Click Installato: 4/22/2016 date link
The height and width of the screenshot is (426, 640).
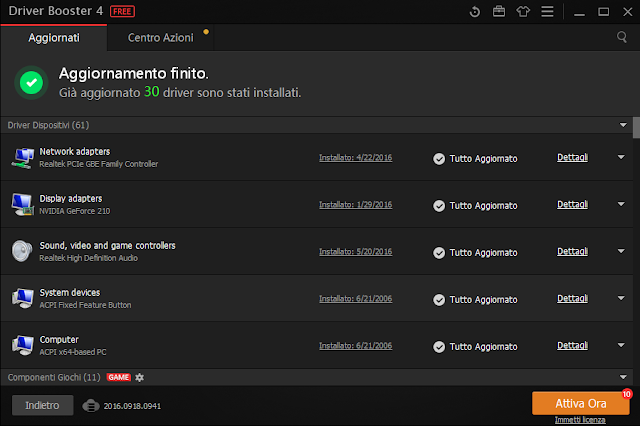(356, 158)
